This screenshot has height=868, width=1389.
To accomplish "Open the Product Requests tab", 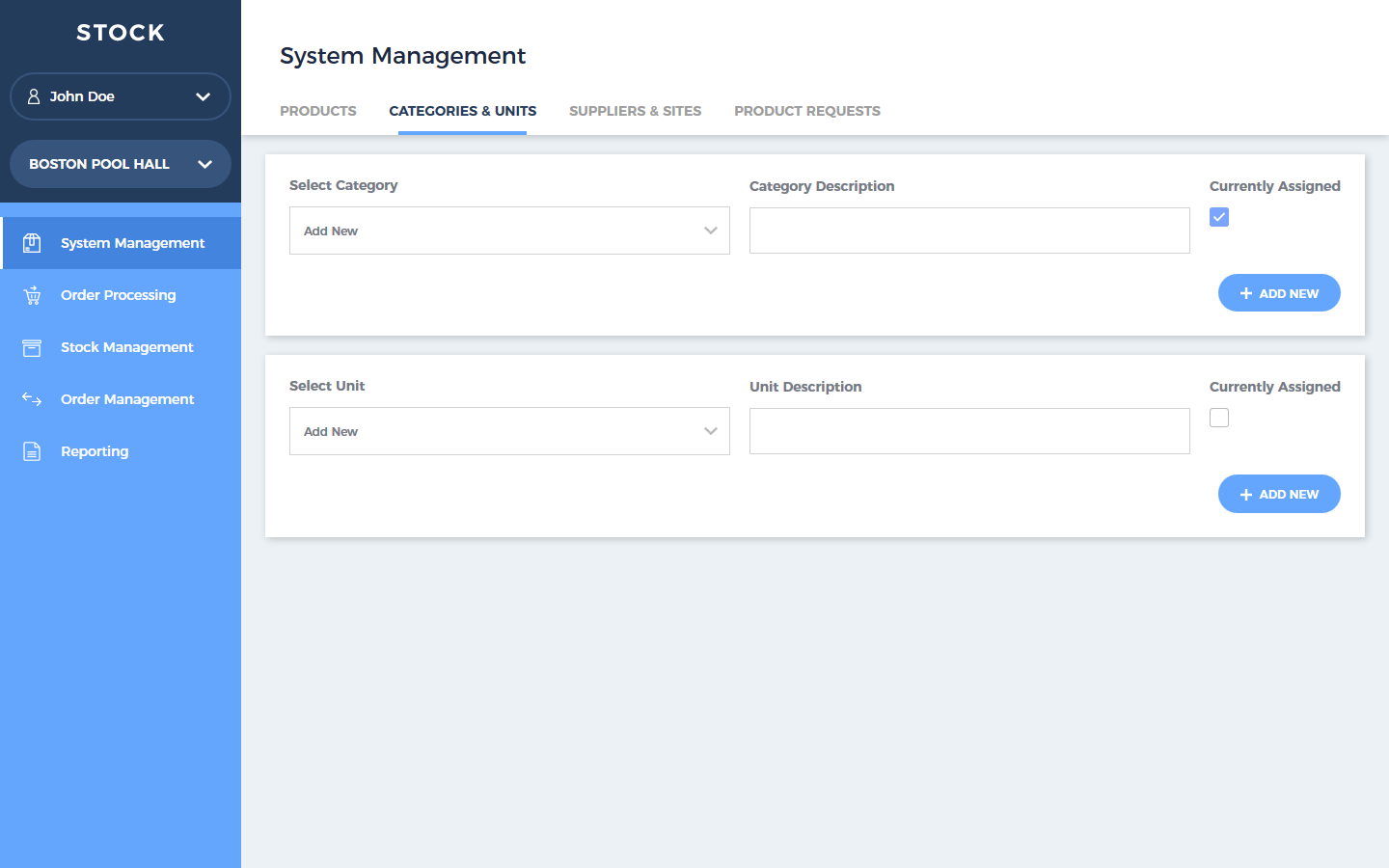I will [x=807, y=111].
